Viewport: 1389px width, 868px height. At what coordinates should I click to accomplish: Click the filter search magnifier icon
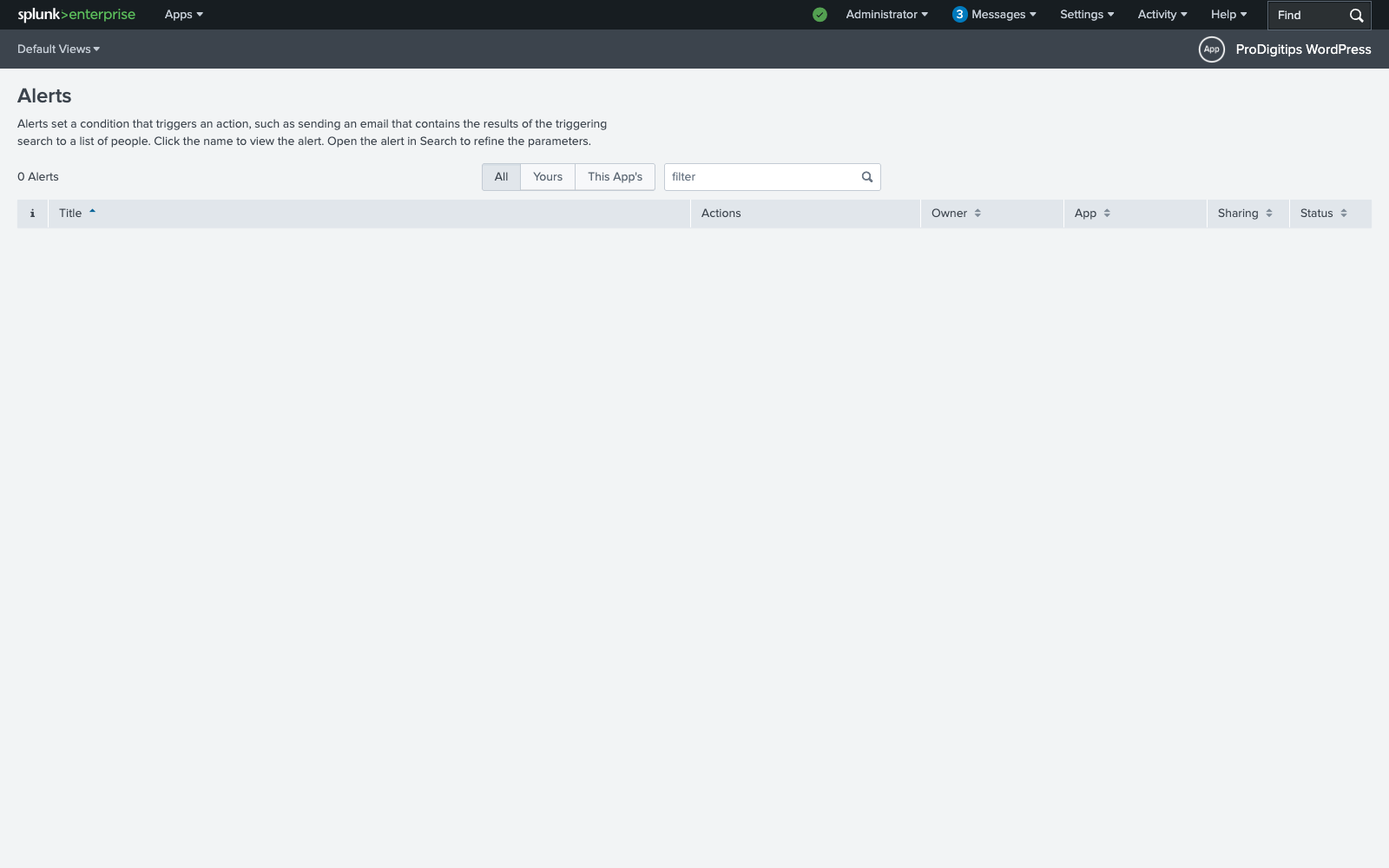(x=867, y=177)
